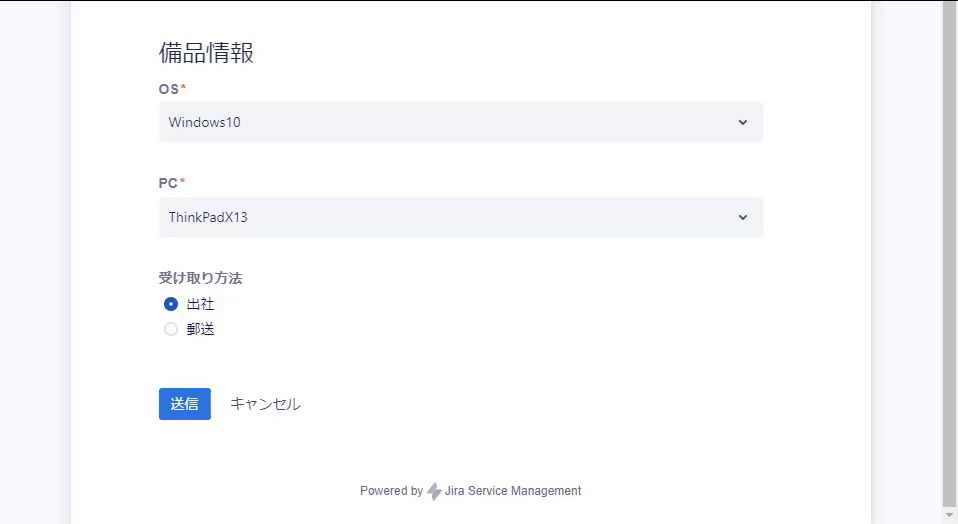Click the Powered by footer text
Image resolution: width=958 pixels, height=524 pixels.
[391, 491]
